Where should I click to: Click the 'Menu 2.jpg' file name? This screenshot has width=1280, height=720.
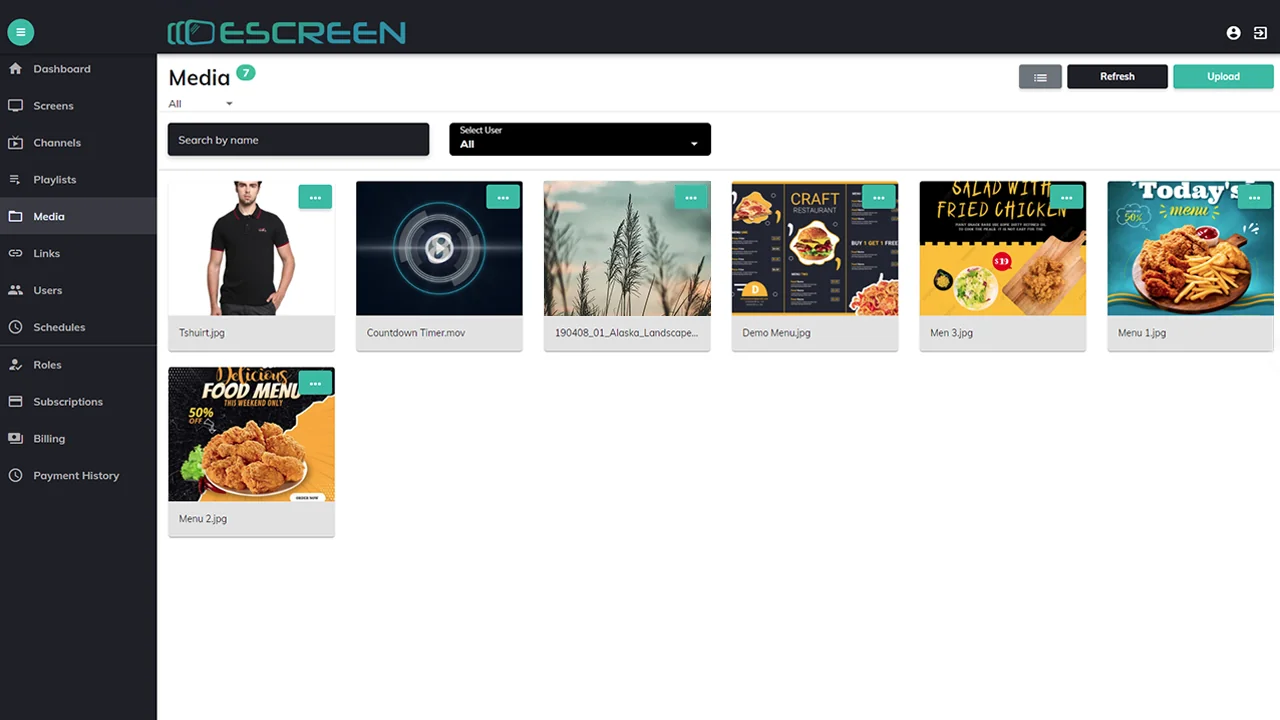click(203, 519)
